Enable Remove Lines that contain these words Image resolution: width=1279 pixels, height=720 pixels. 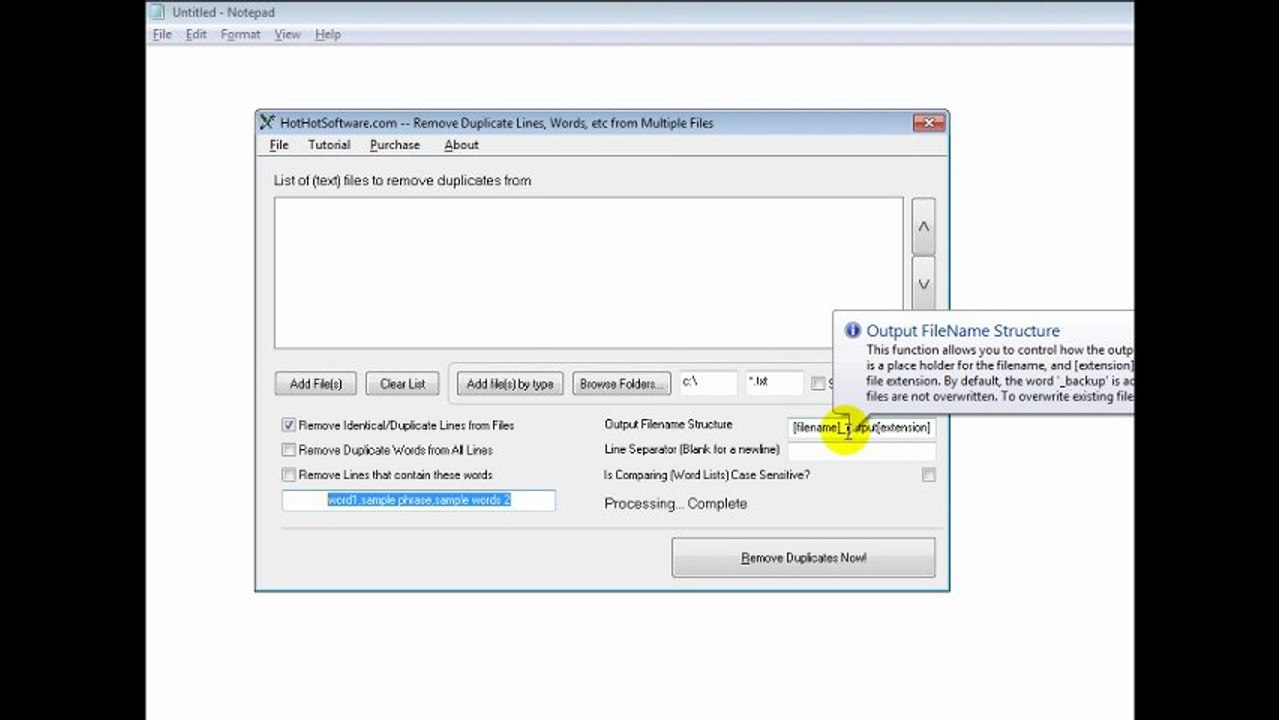pos(288,475)
